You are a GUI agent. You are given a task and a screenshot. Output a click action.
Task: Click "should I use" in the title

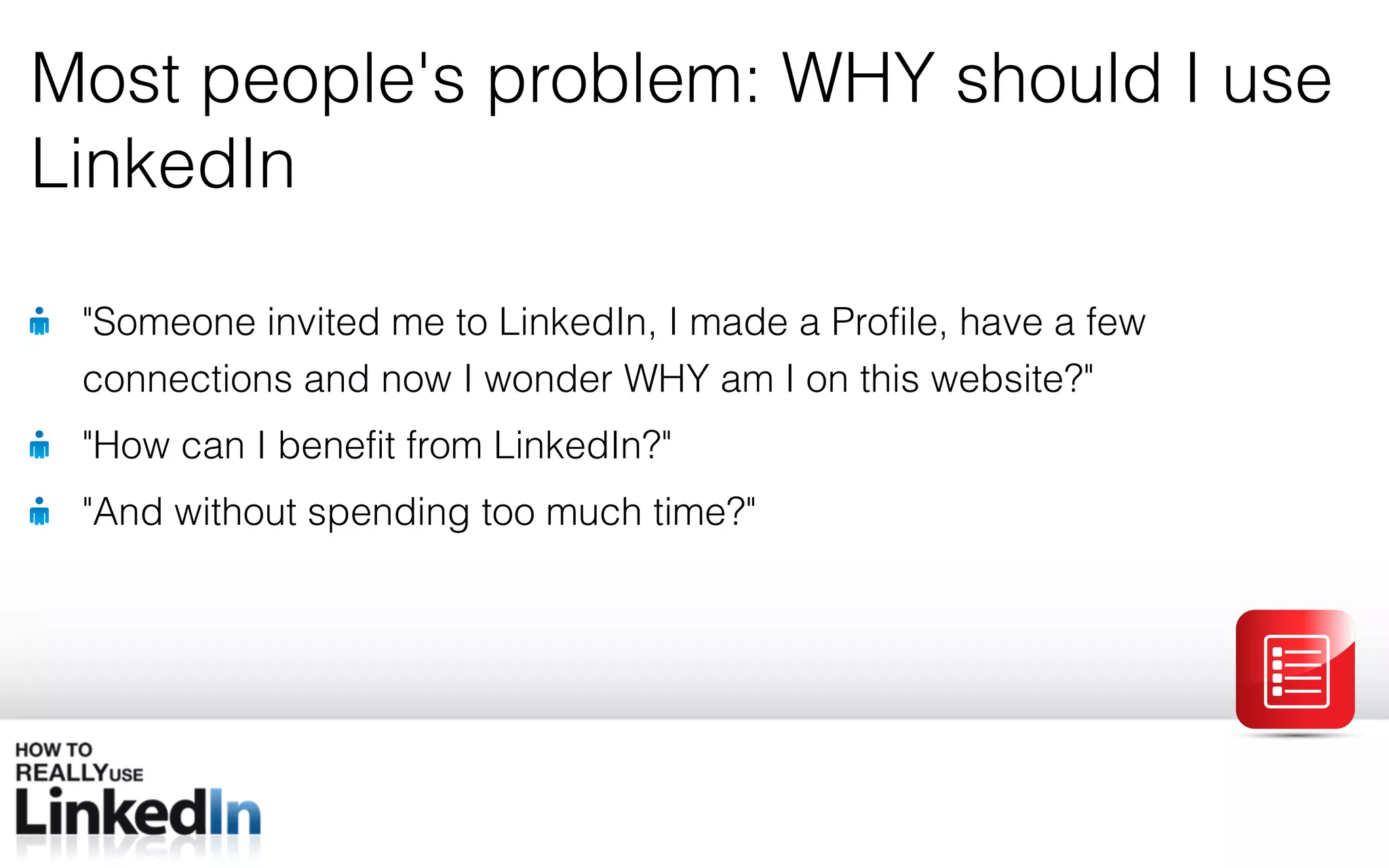[1143, 79]
